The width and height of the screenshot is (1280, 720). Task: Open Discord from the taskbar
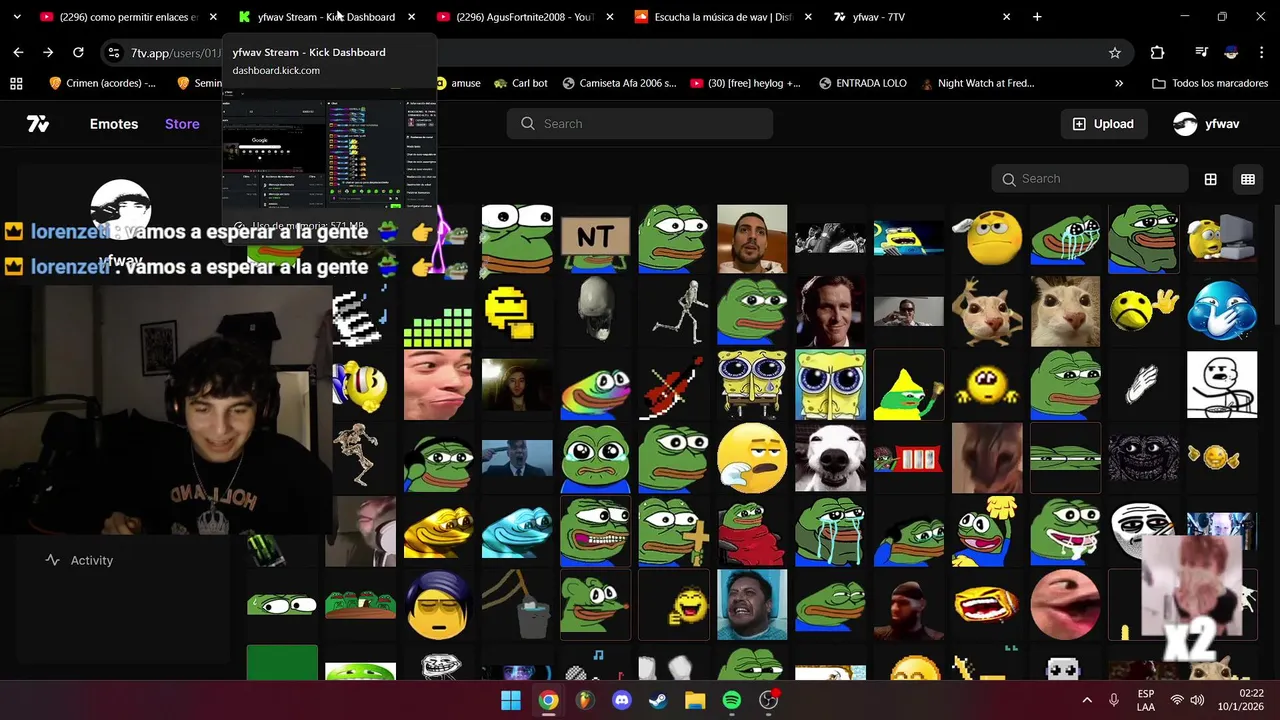click(621, 700)
